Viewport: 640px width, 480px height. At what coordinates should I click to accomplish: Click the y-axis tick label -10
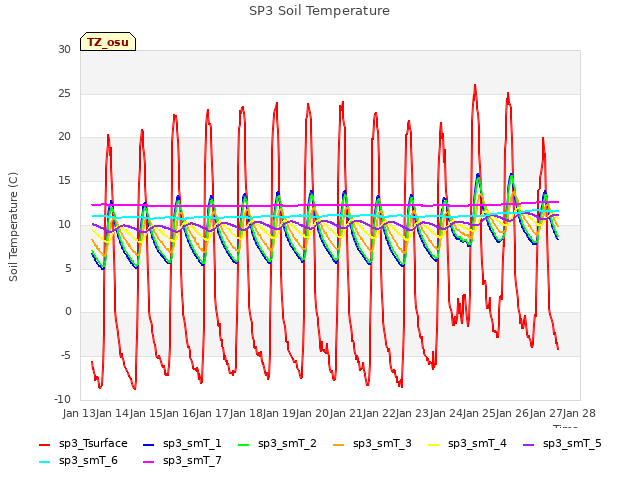click(62, 399)
